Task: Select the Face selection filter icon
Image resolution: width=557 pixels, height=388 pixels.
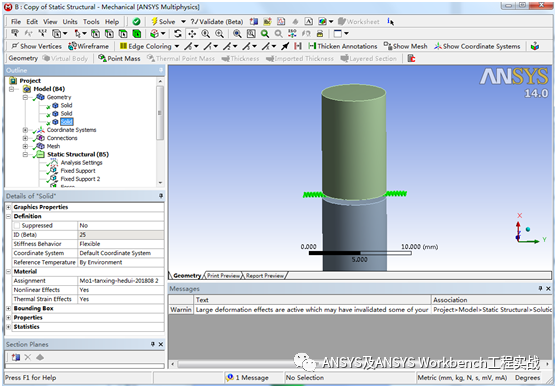Action: point(123,34)
